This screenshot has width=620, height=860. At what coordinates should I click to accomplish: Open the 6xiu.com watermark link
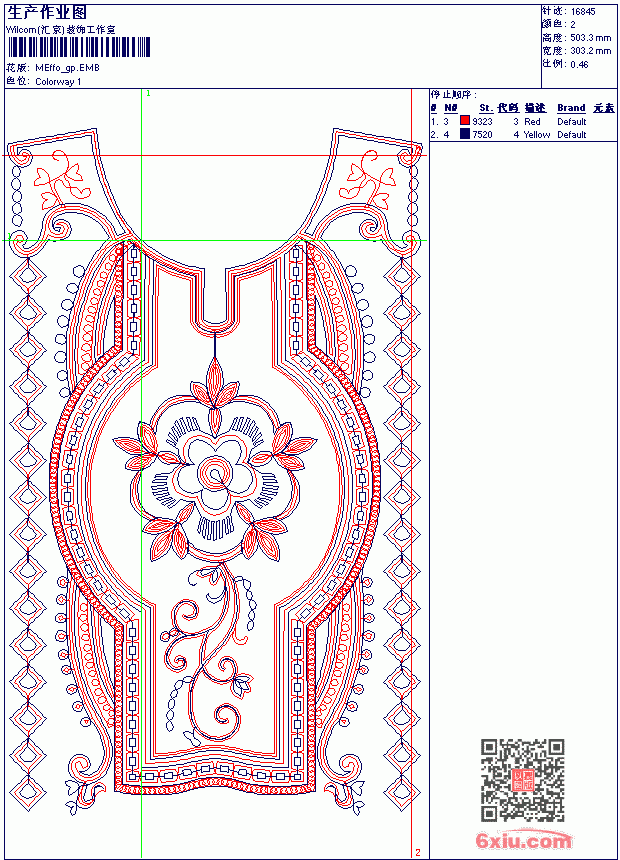(x=523, y=840)
